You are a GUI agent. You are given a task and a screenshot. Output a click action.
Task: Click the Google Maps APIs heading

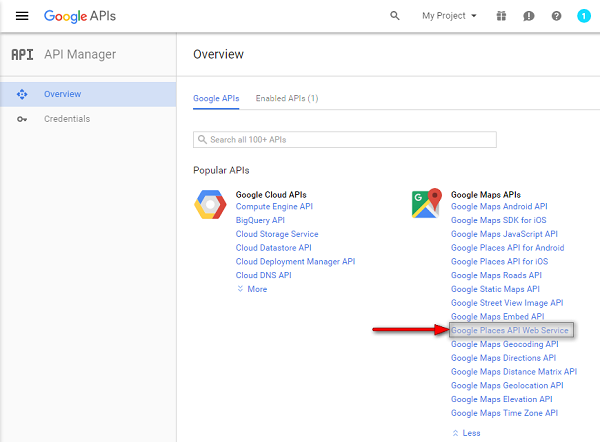[x=486, y=195]
